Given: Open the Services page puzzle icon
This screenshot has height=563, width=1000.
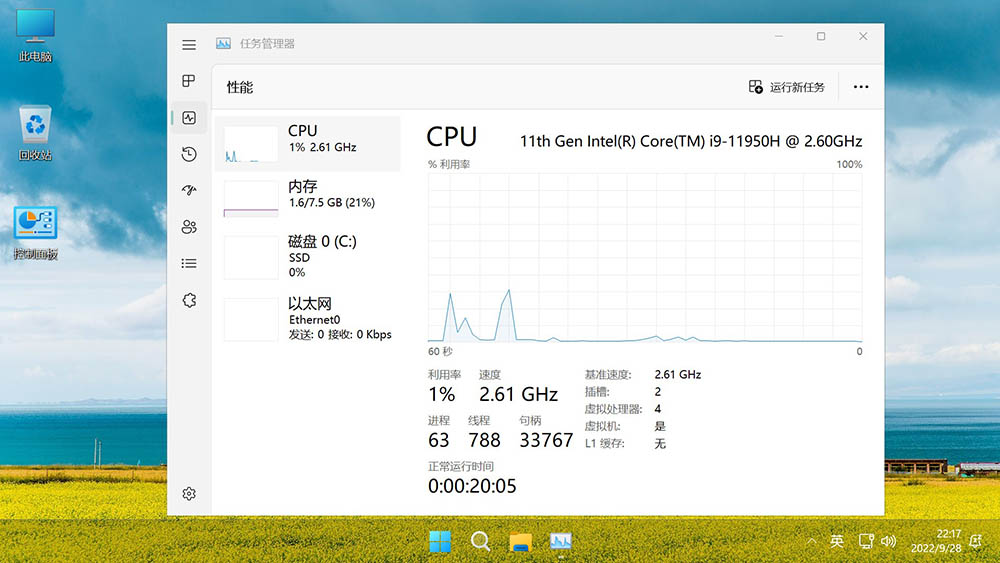Looking at the screenshot, I should point(189,300).
